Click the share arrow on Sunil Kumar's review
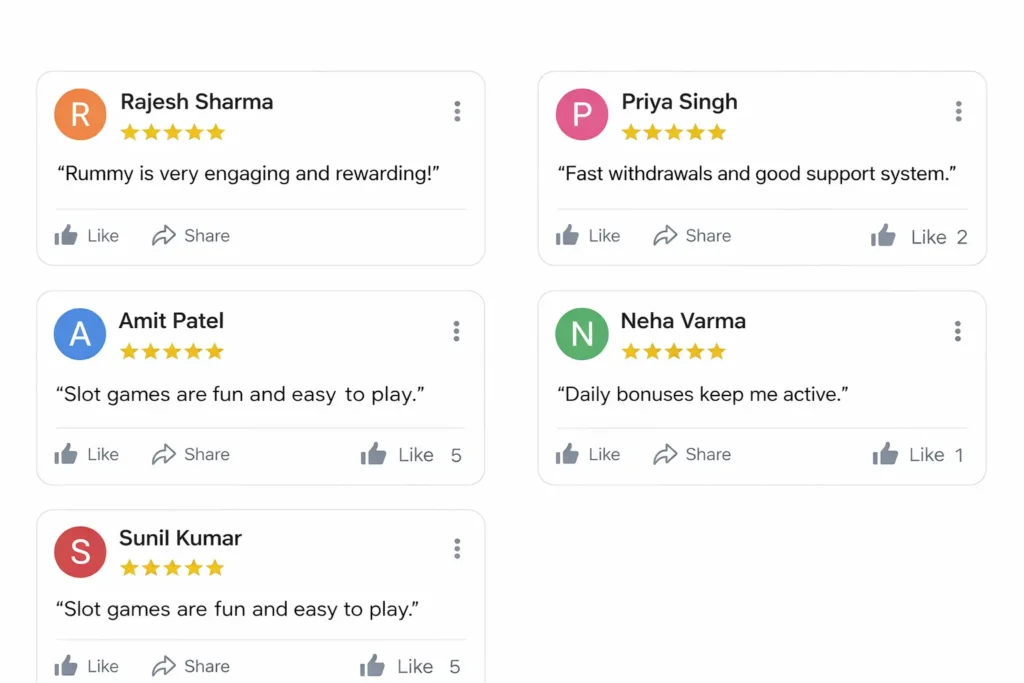Viewport: 1024px width, 683px height. pos(164,666)
